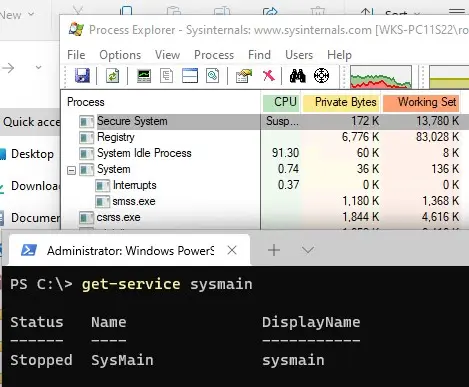Open the terminal profile dropdown chevron
The height and width of the screenshot is (387, 469).
pyautogui.click(x=308, y=250)
